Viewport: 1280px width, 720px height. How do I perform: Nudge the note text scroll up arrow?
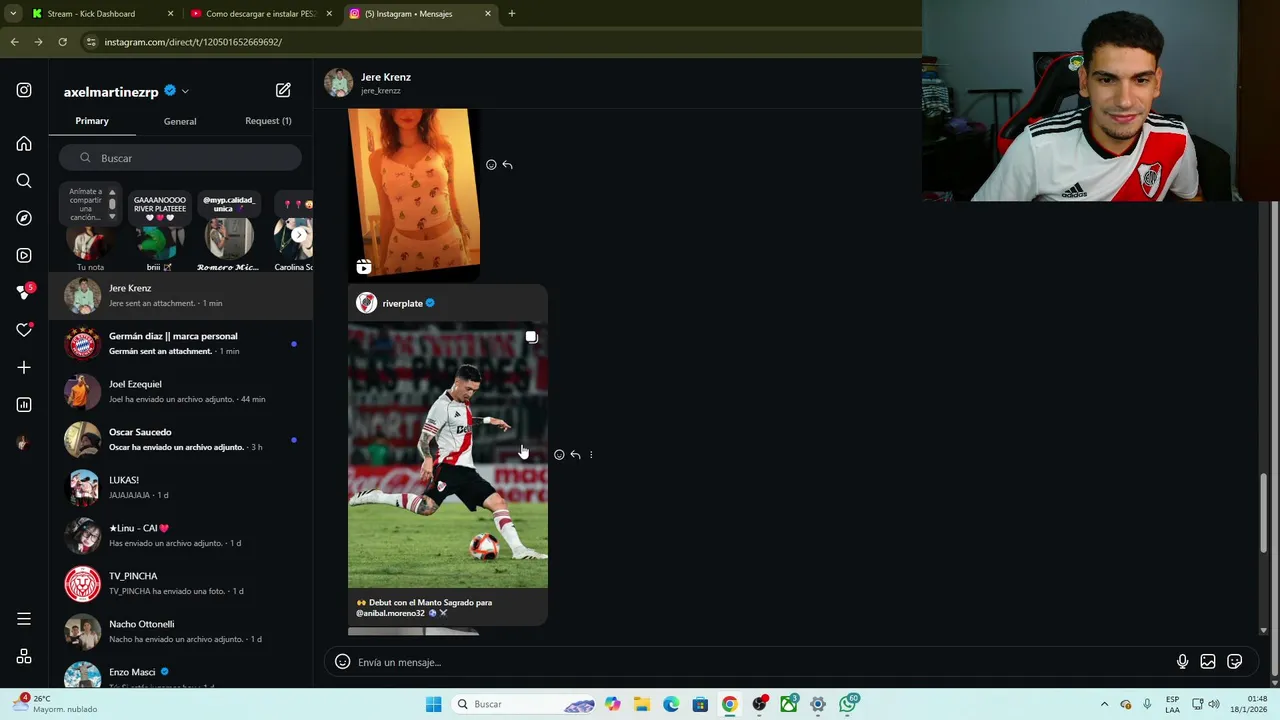click(112, 192)
